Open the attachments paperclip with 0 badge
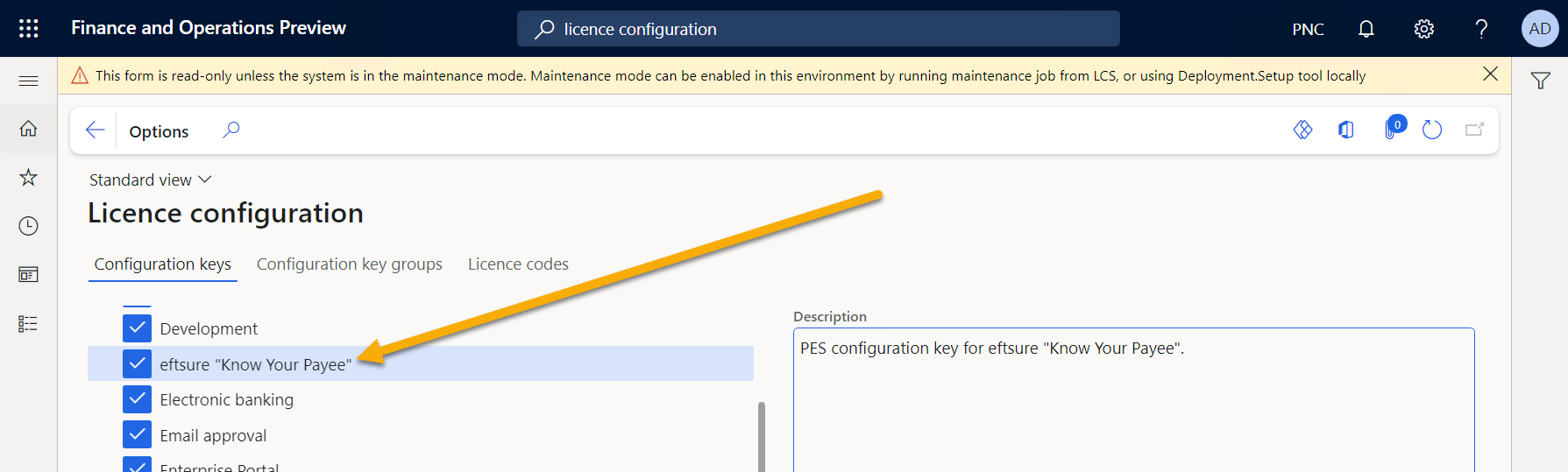This screenshot has width=1568, height=472. (x=1392, y=128)
